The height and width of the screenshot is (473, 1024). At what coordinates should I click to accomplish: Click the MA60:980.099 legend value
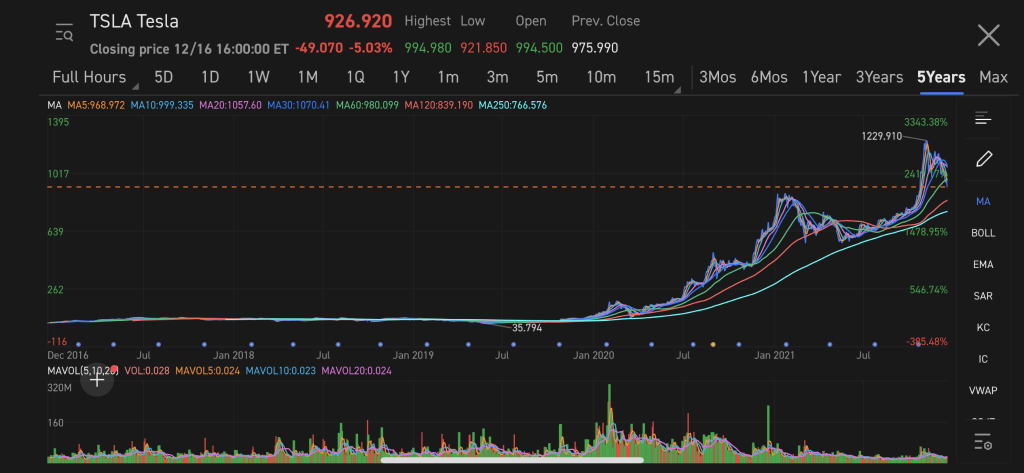(367, 105)
